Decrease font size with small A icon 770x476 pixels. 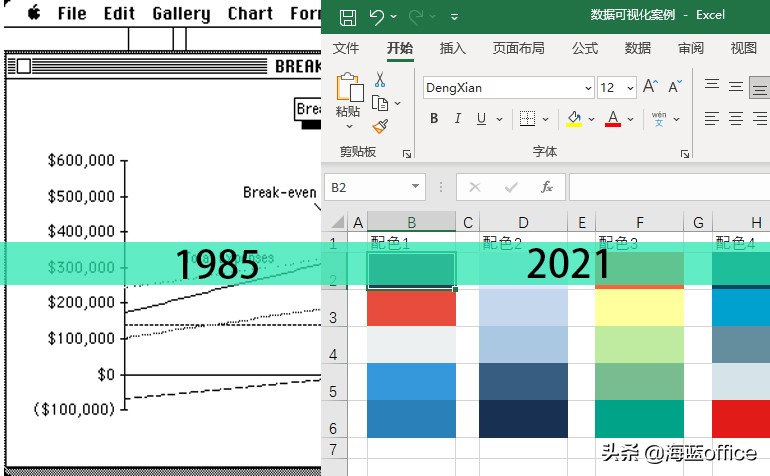pos(675,86)
